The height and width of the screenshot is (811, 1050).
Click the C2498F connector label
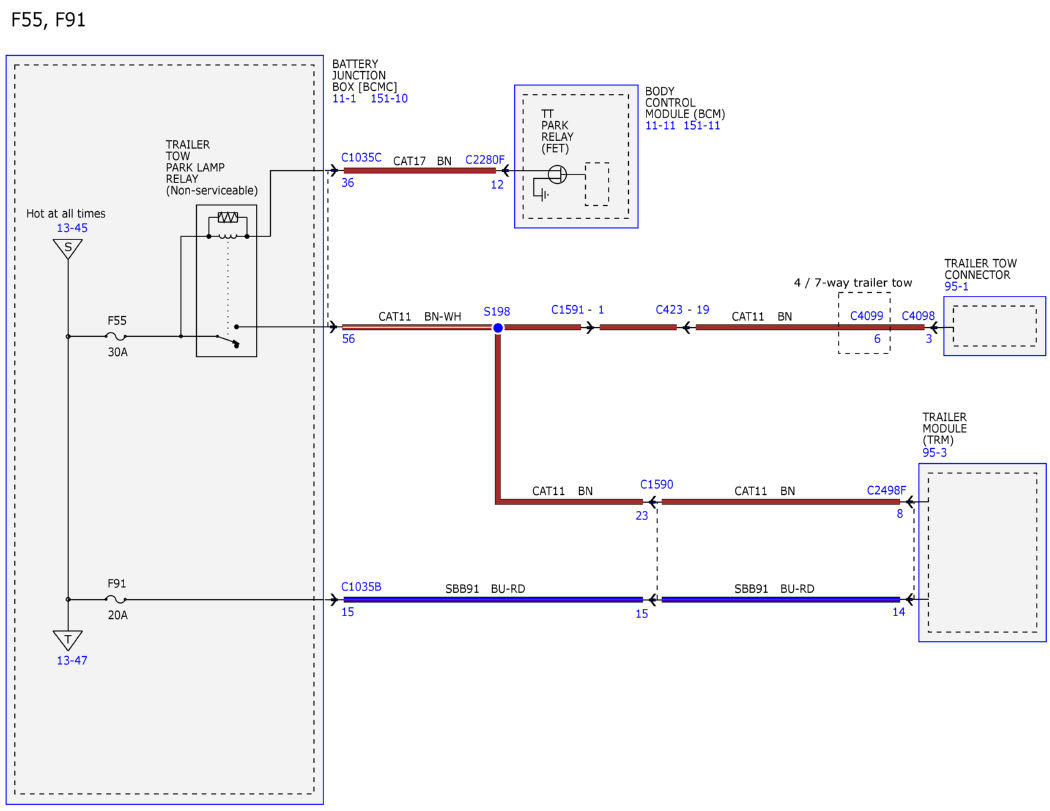click(887, 490)
